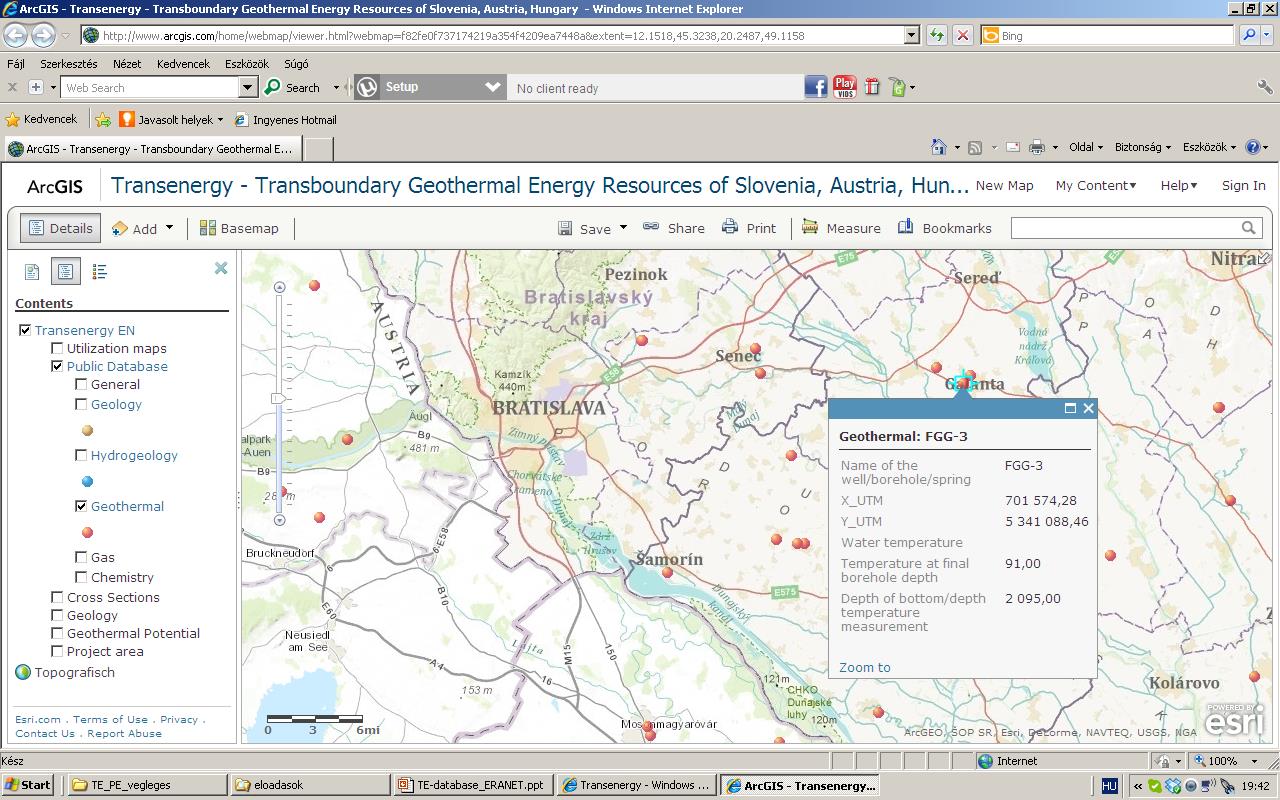Enable the General sublayer checkbox
The image size is (1280, 800).
coord(81,384)
